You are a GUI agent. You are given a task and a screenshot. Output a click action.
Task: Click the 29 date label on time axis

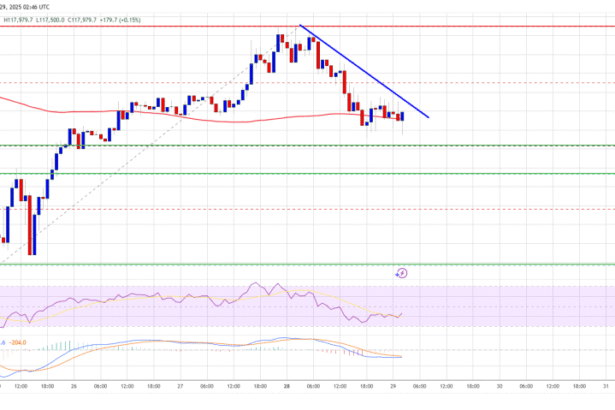pyautogui.click(x=392, y=385)
